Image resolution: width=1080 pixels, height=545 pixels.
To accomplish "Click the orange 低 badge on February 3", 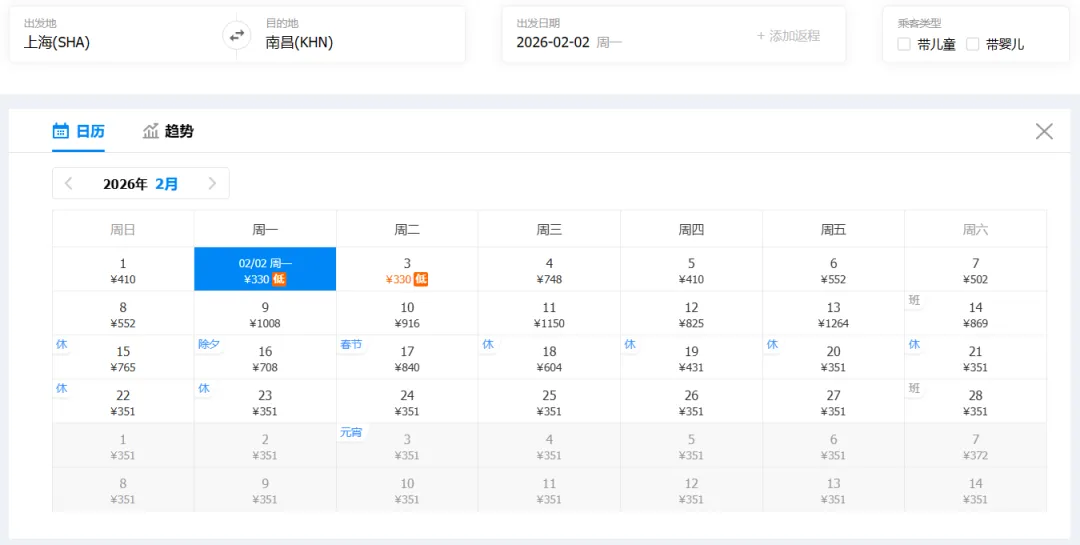I will pos(421,279).
